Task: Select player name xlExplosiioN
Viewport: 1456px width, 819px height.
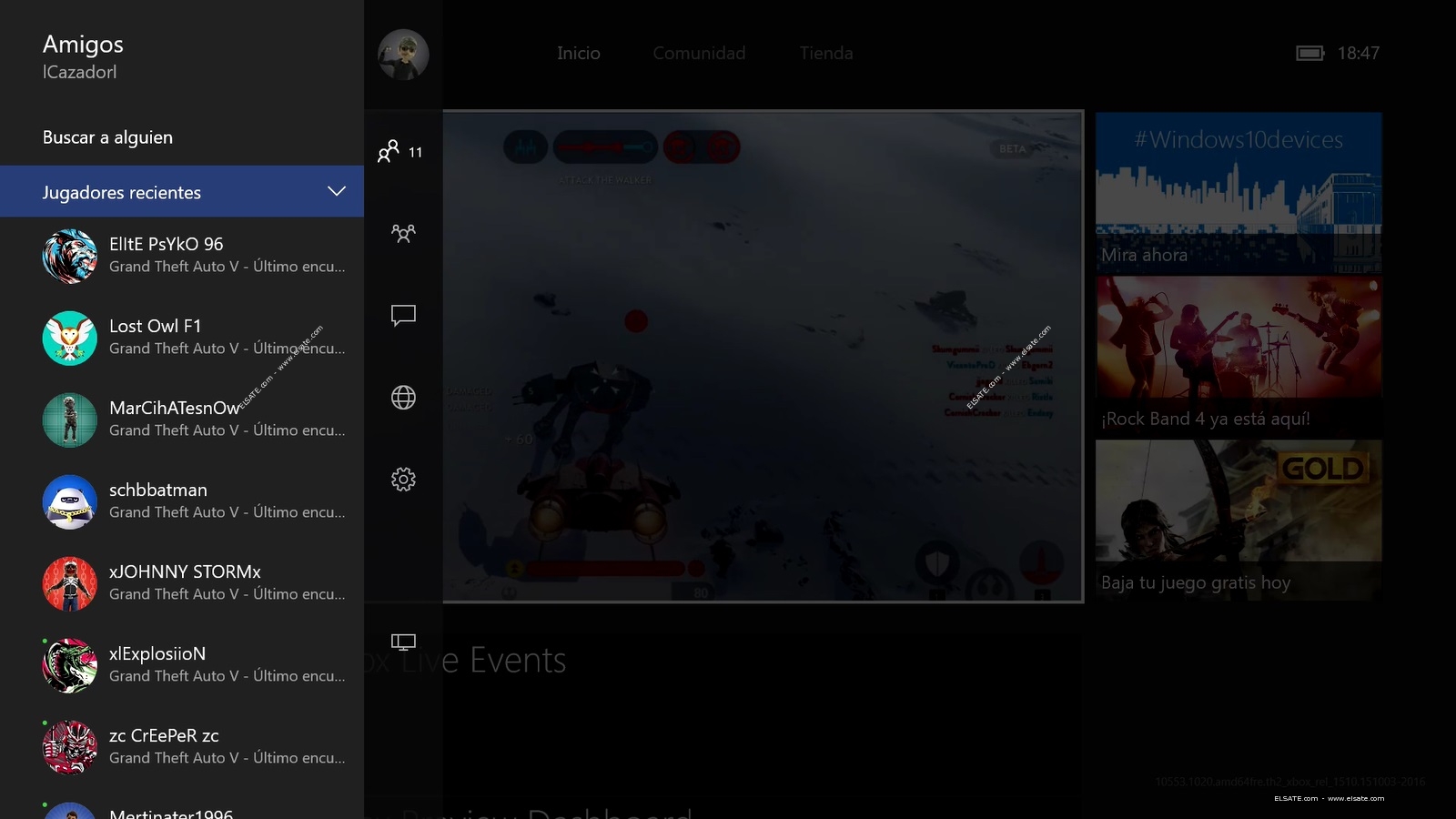Action: (157, 653)
